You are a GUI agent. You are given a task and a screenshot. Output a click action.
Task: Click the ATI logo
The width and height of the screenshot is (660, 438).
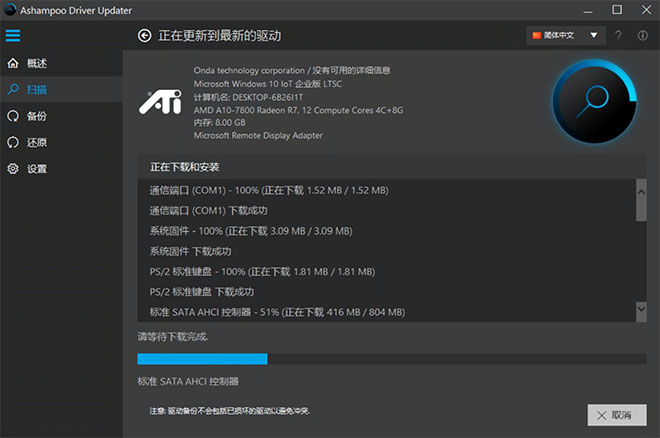pos(160,102)
